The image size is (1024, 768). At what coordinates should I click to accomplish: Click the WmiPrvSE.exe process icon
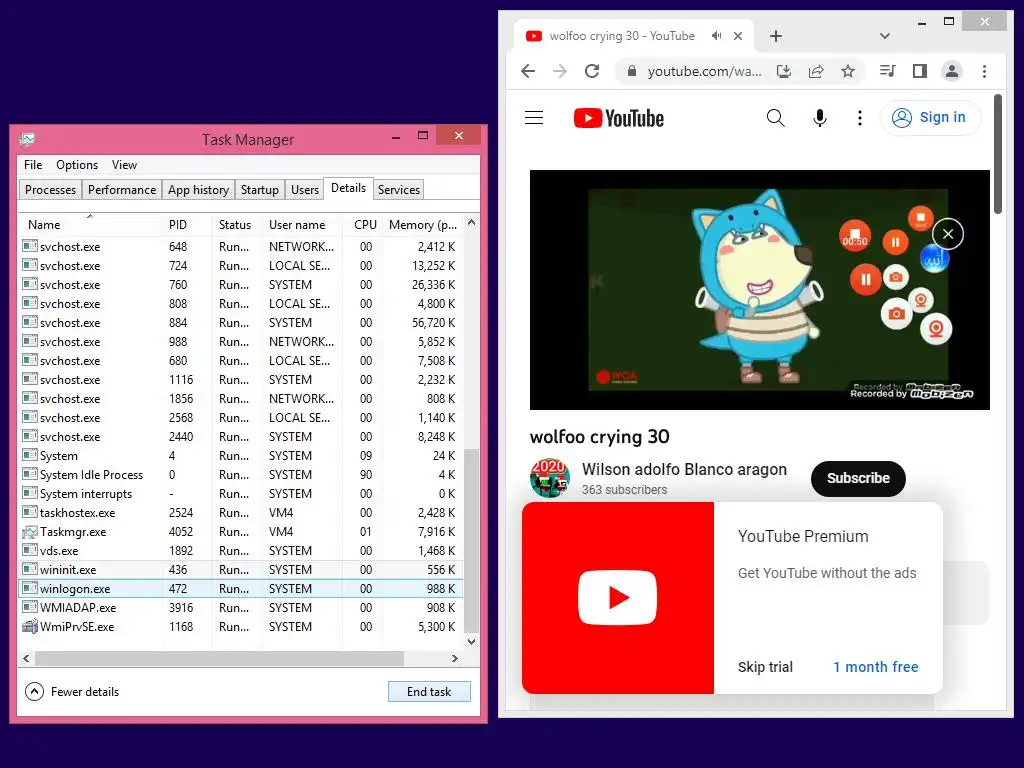[30, 626]
